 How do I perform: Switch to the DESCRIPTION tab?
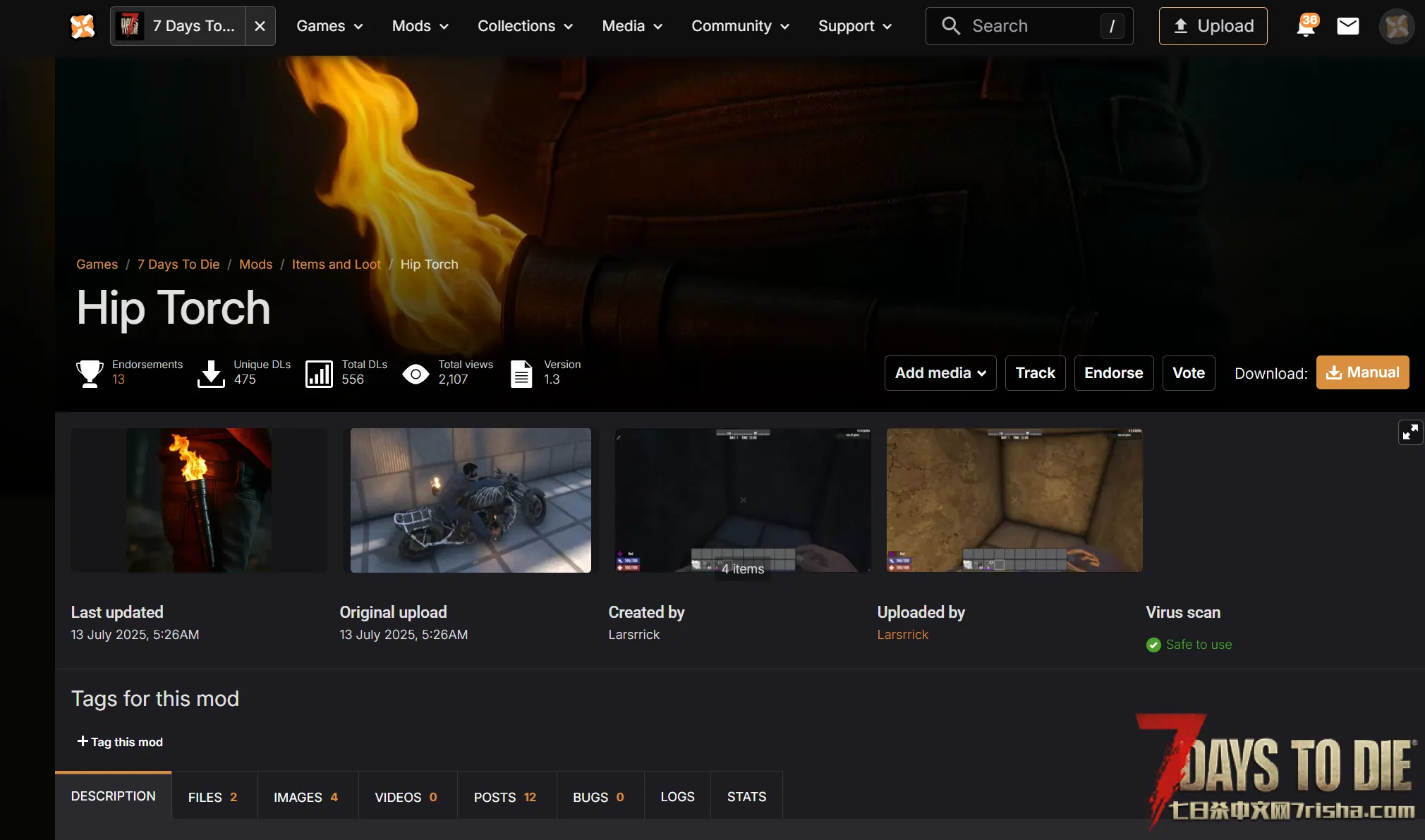[x=113, y=796]
